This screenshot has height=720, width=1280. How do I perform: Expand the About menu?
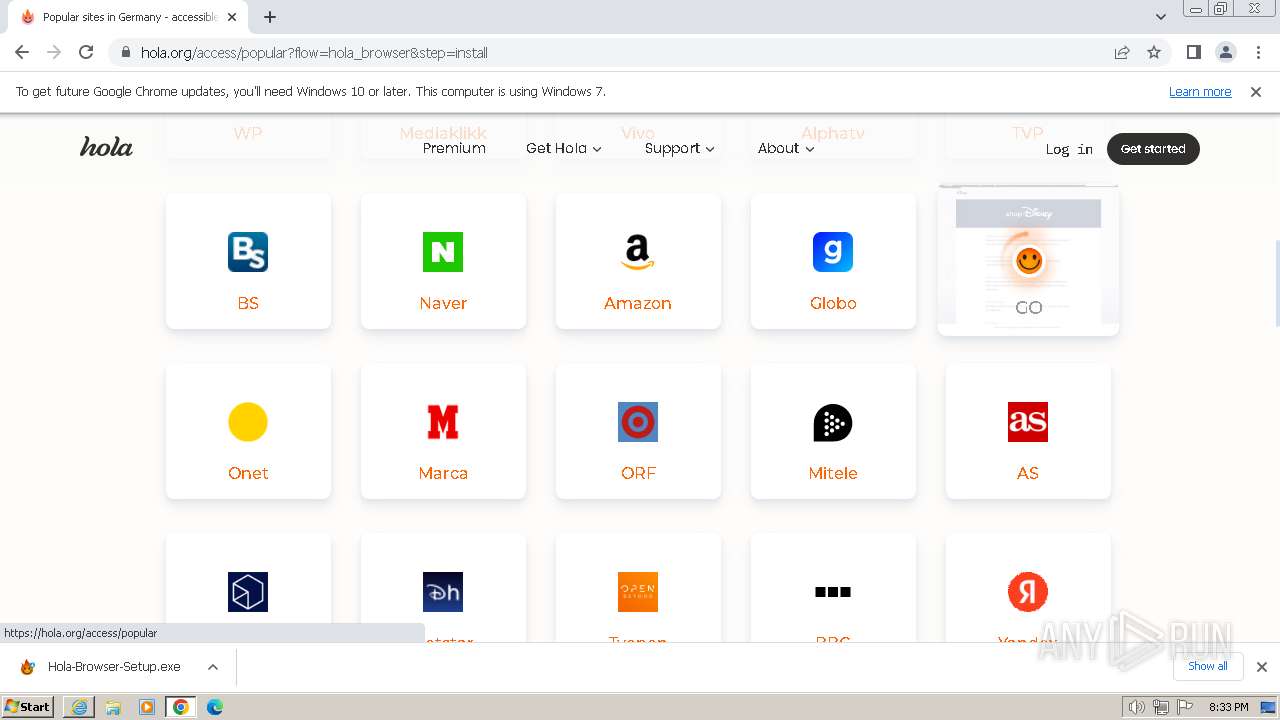tap(786, 148)
